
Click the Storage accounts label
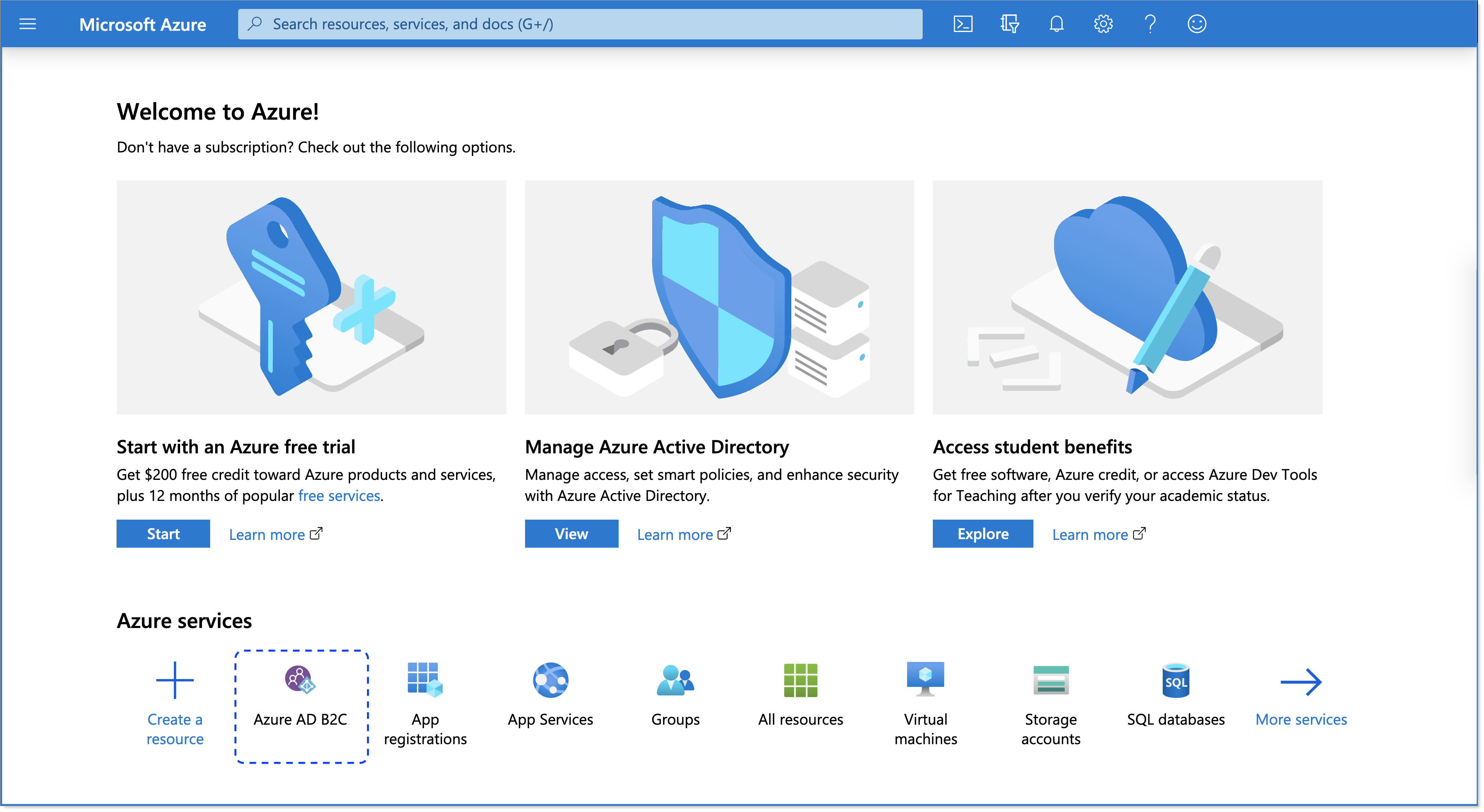click(x=1050, y=729)
